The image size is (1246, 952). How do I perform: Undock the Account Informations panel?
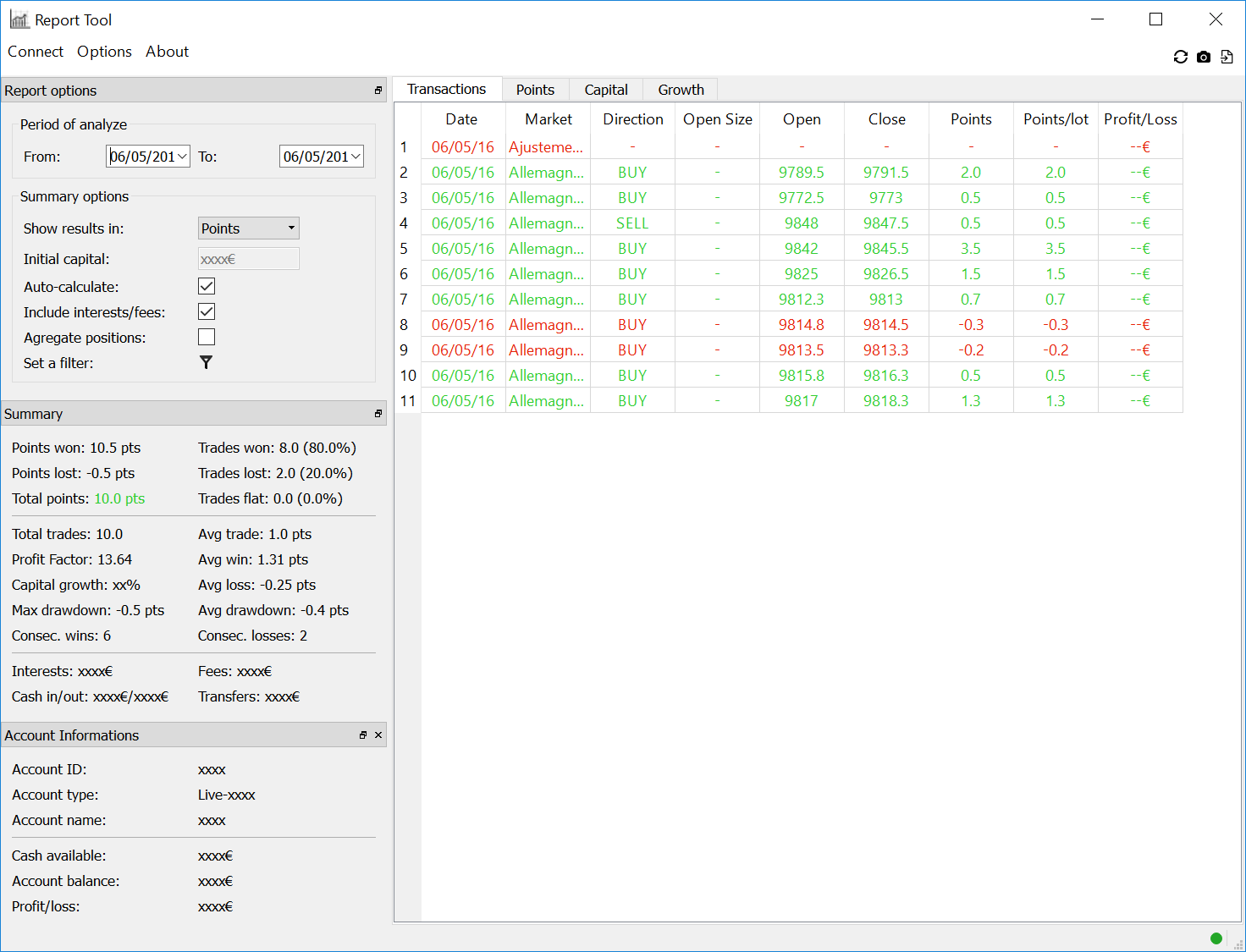[x=363, y=735]
